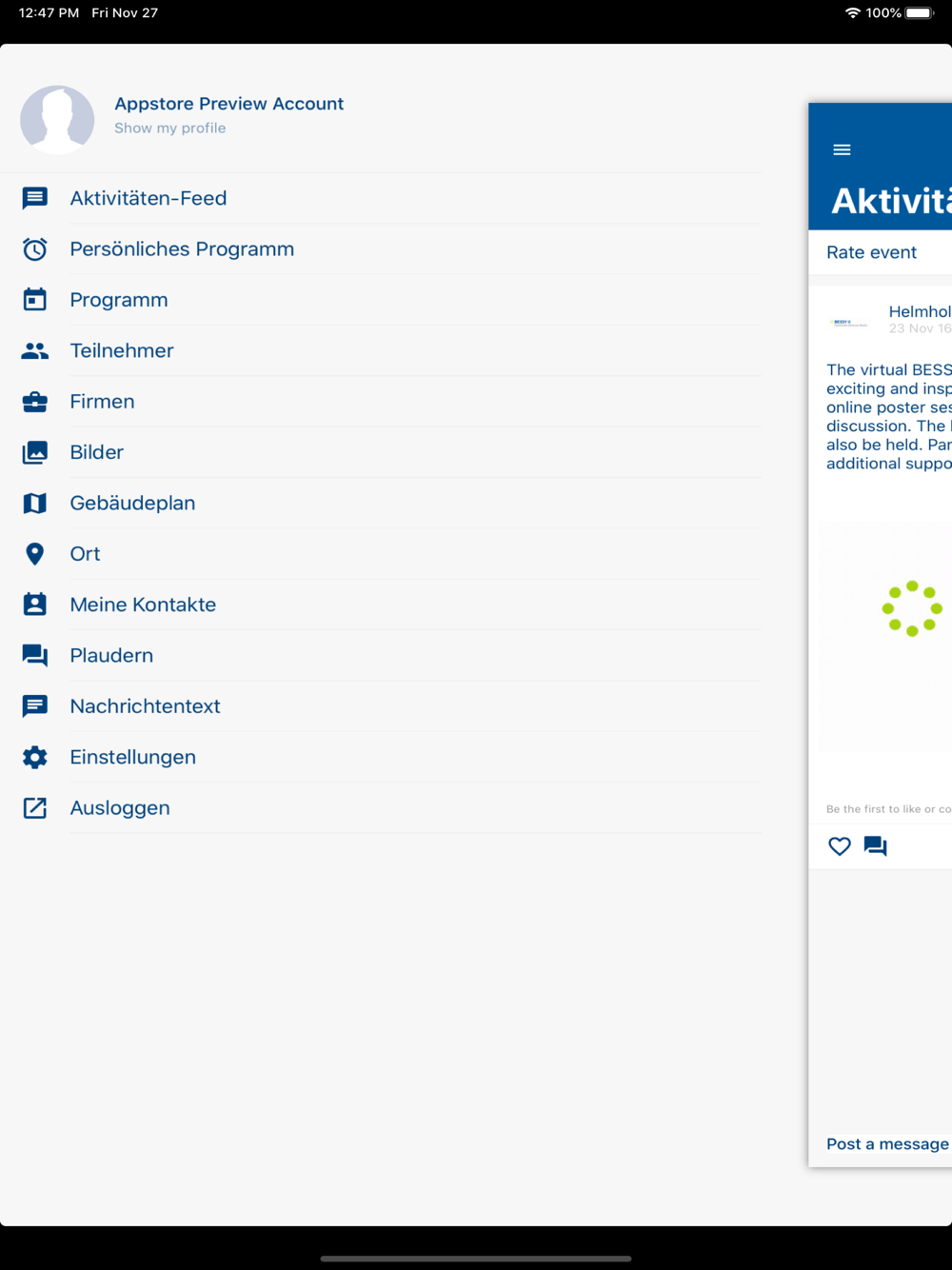The image size is (952, 1270).
Task: Tap the profile avatar picture
Action: pyautogui.click(x=57, y=119)
